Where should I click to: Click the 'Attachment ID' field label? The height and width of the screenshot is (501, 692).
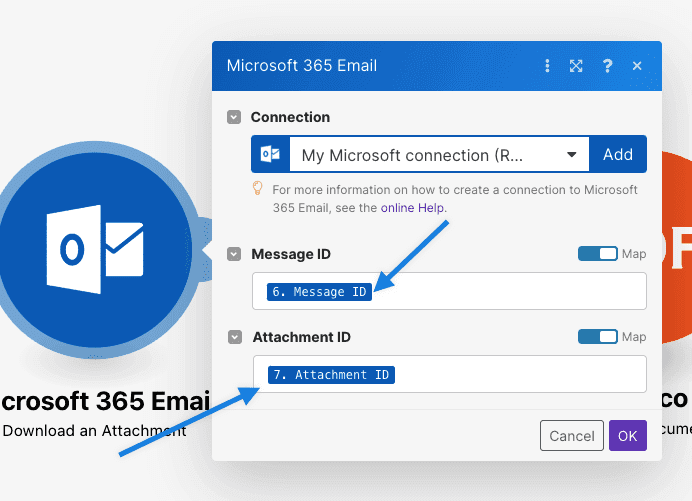pyautogui.click(x=301, y=337)
